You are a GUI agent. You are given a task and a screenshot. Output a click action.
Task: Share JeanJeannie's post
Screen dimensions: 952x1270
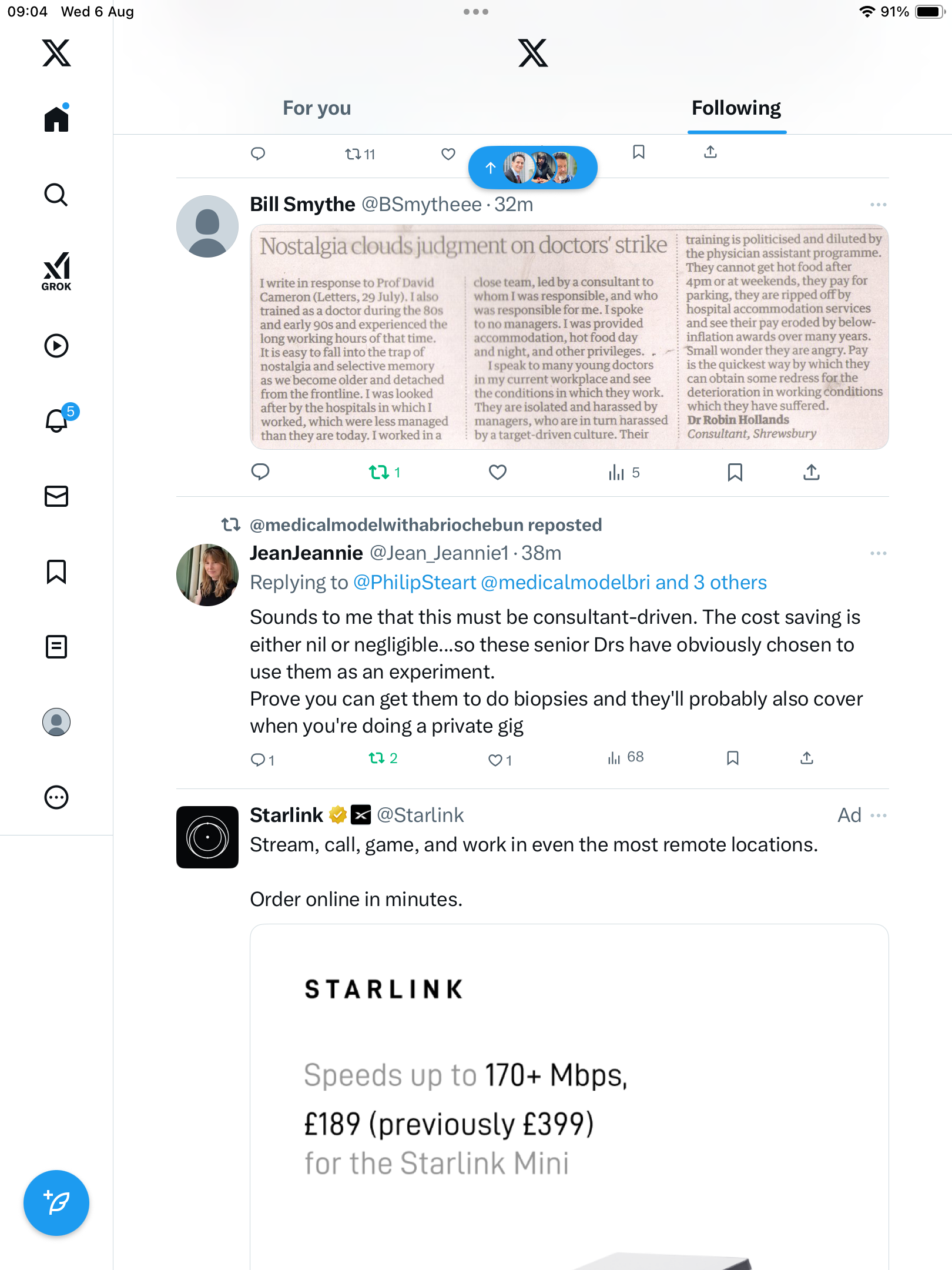(807, 758)
